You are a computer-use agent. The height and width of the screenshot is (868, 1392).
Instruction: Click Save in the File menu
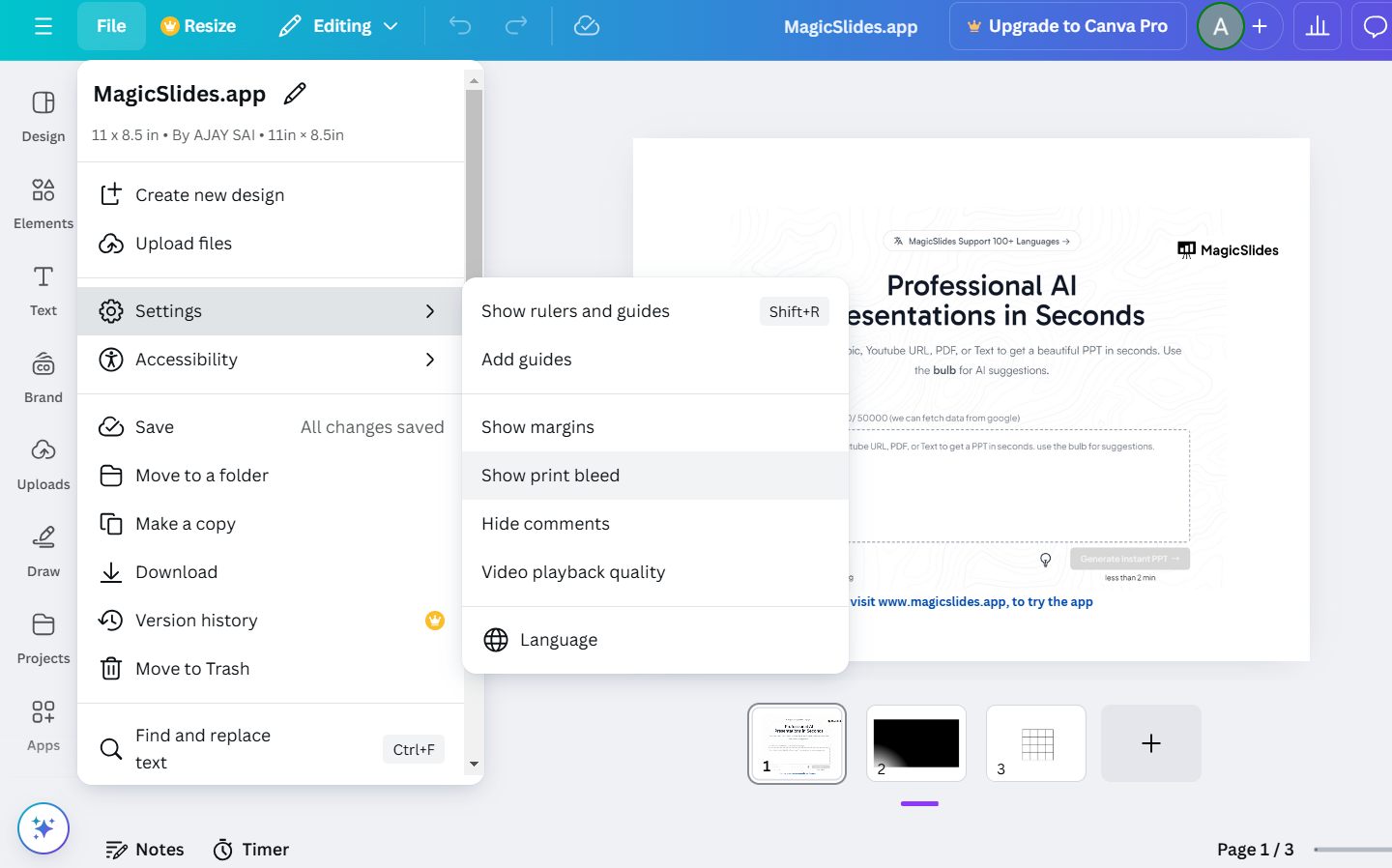[271, 427]
